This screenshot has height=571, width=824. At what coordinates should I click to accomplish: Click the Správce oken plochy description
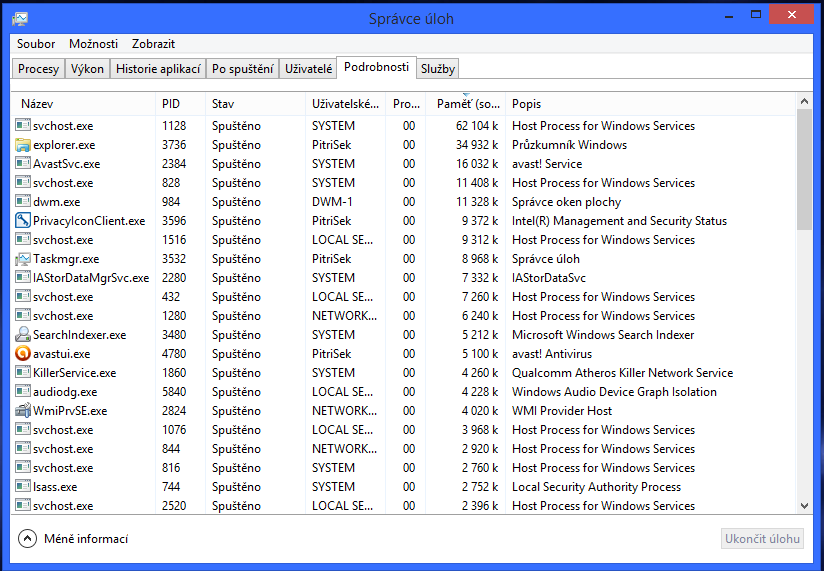(x=566, y=201)
